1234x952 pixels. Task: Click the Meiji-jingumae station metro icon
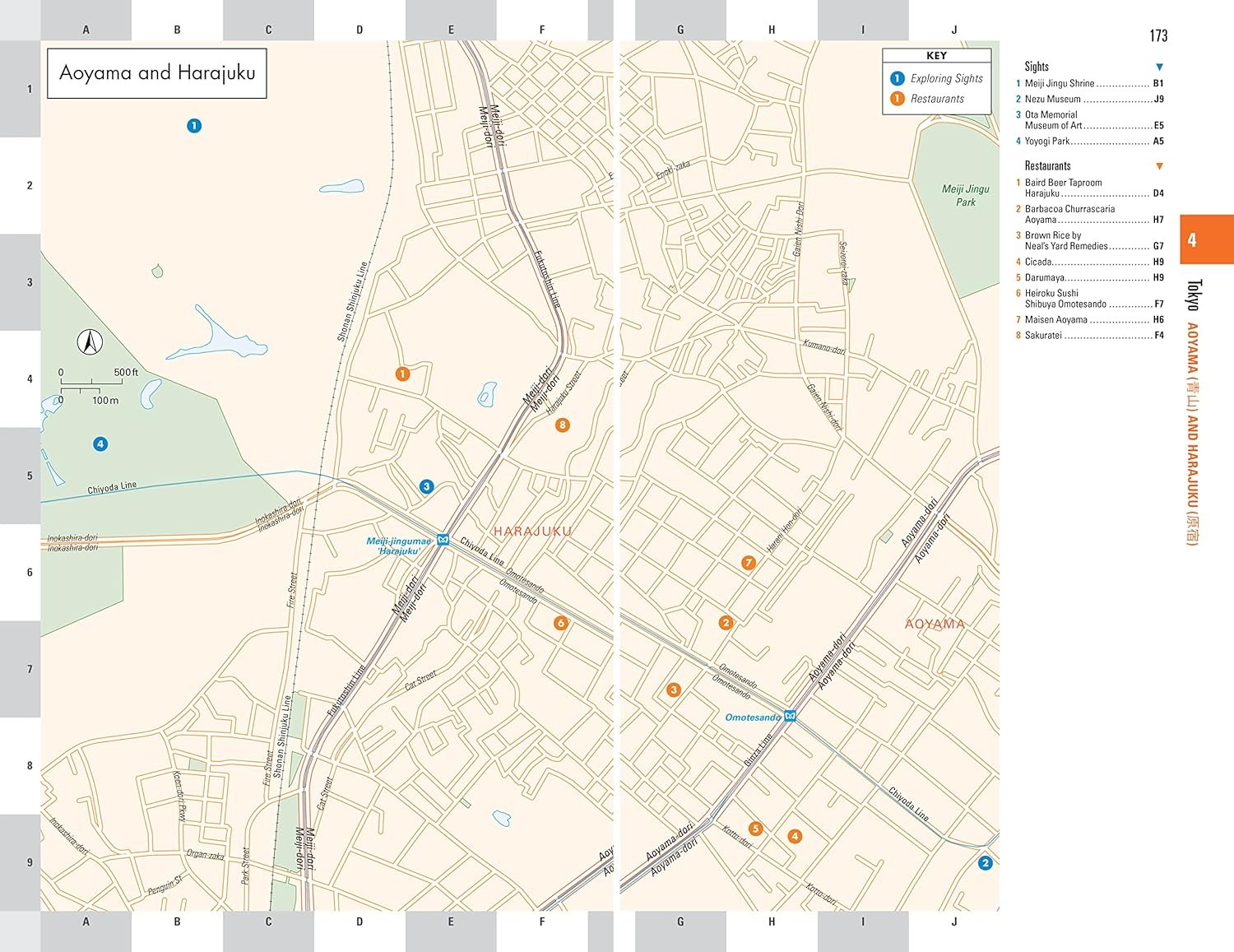coord(443,540)
